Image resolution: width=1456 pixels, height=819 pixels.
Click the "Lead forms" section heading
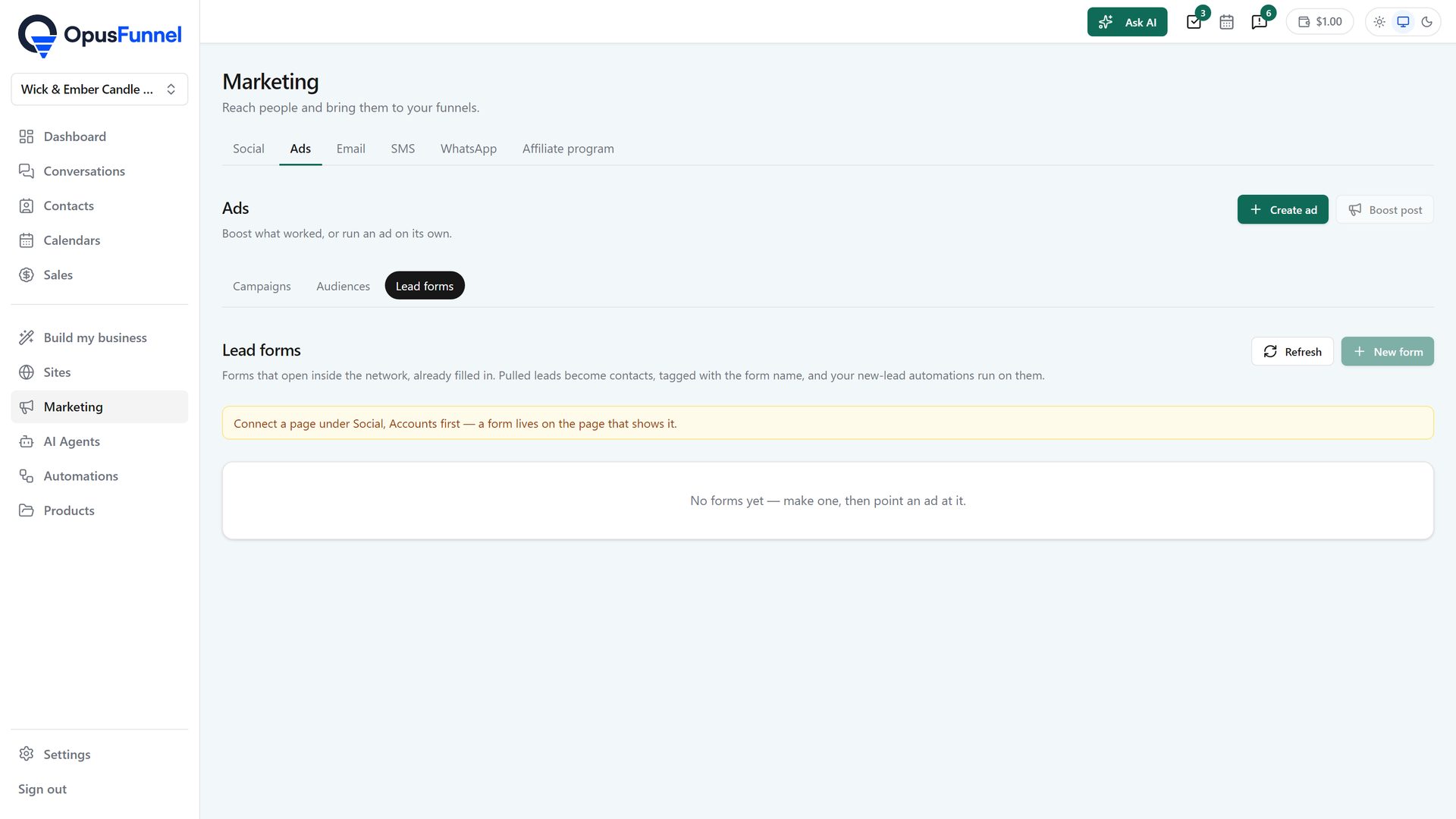[x=261, y=350]
